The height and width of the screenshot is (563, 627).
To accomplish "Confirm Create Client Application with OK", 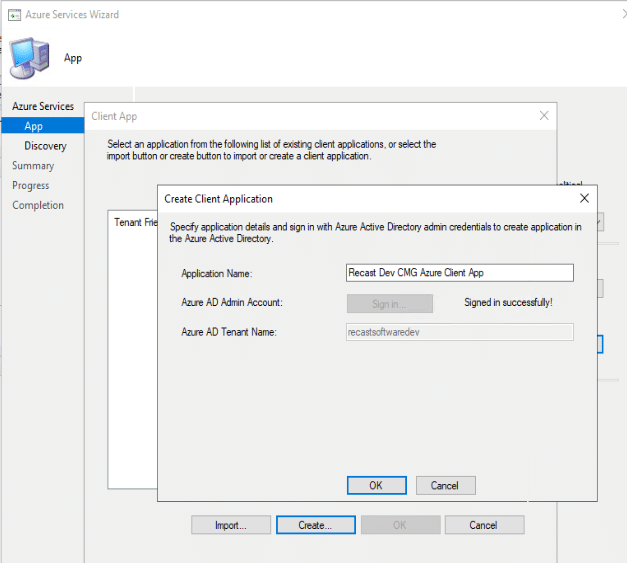I will pos(376,485).
